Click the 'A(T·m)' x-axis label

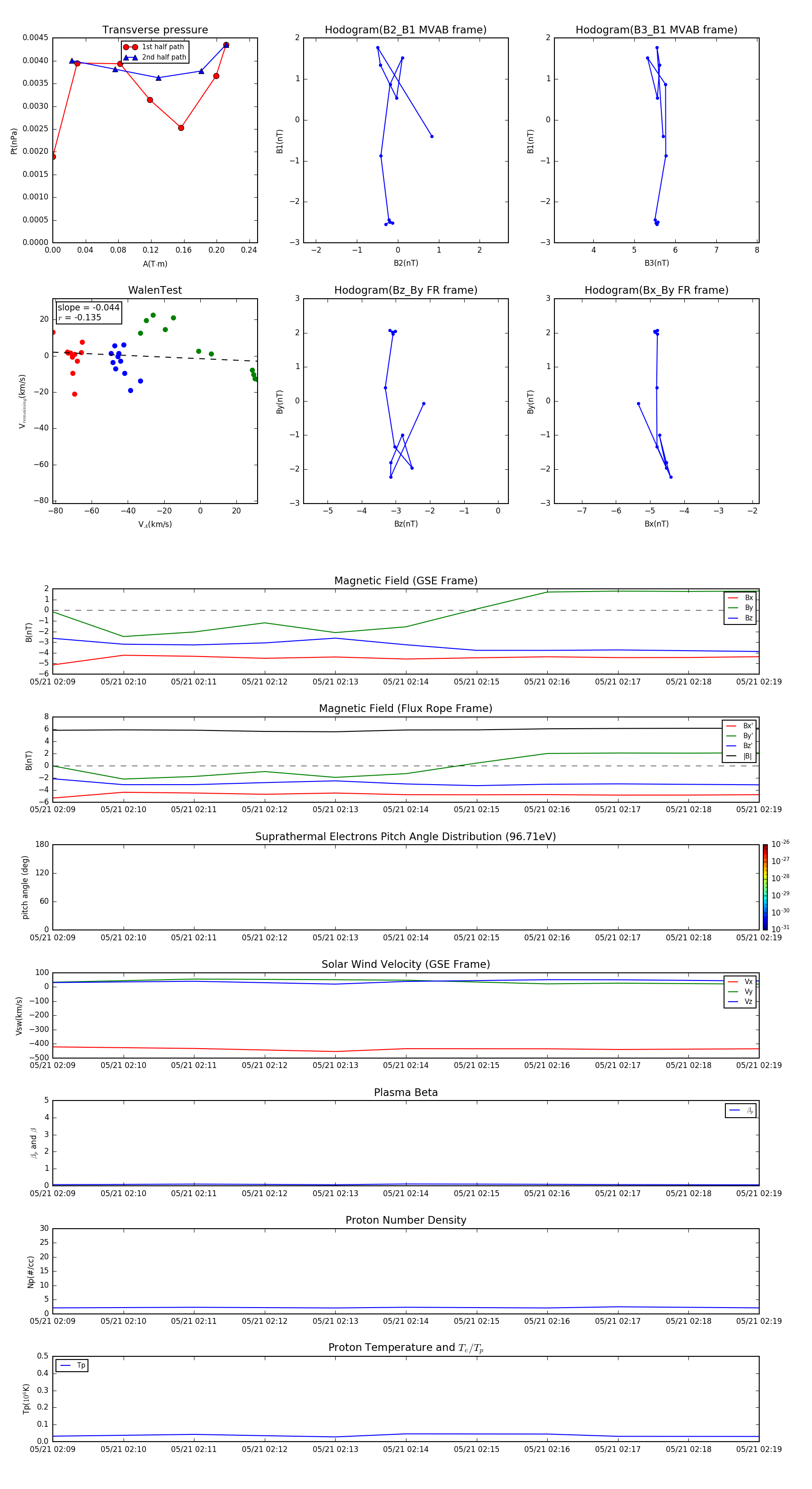click(155, 264)
